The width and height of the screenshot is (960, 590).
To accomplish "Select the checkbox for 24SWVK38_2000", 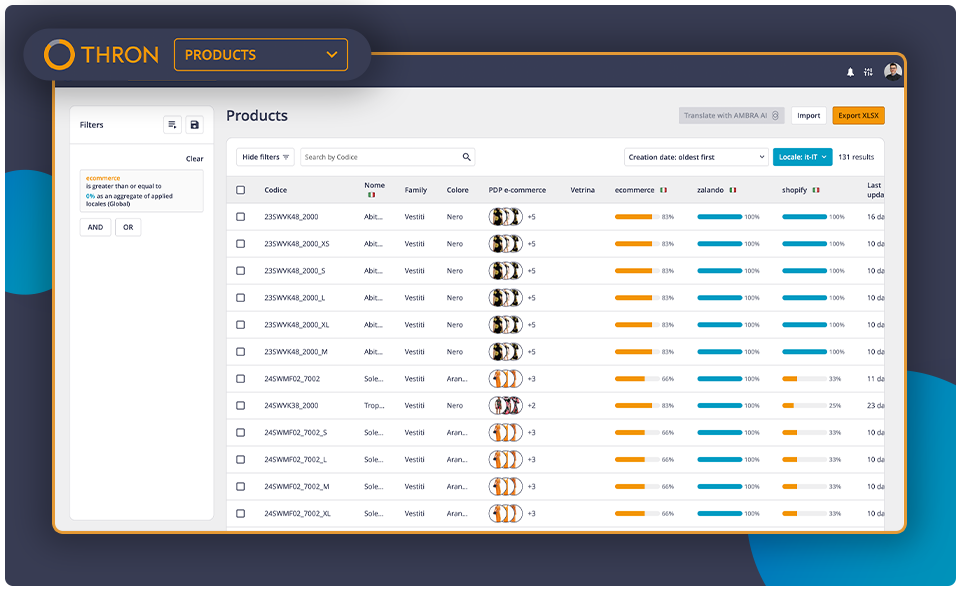I will [x=241, y=406].
